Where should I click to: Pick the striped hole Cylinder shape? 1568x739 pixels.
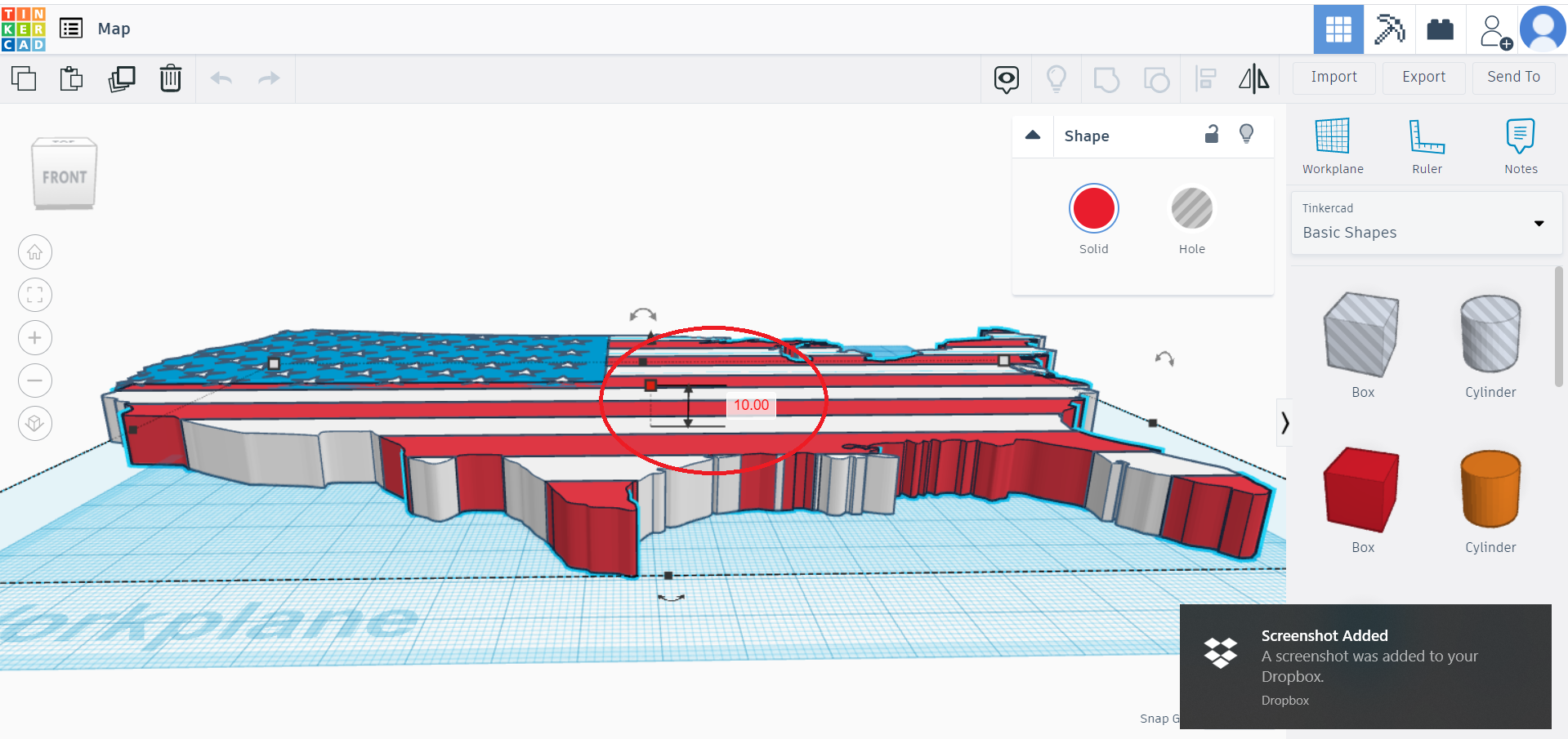(x=1490, y=334)
